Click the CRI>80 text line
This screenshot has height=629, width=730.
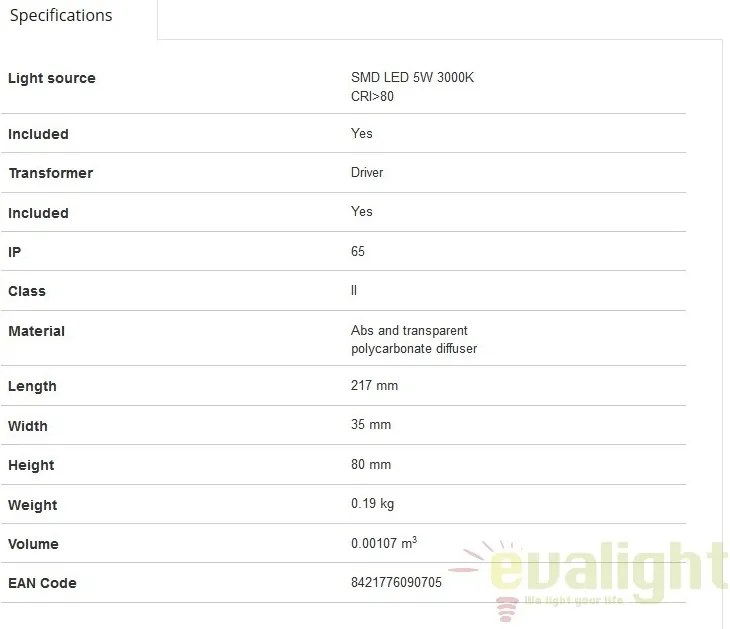tap(372, 96)
